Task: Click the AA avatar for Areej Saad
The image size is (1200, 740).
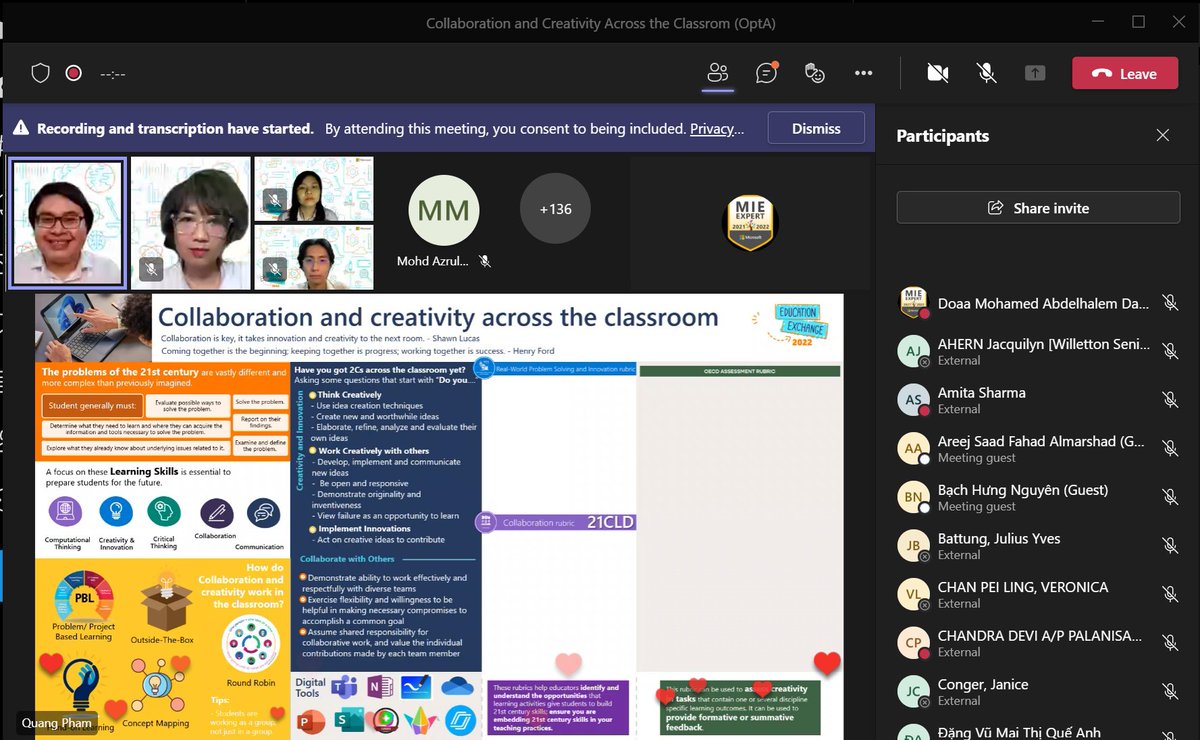Action: coord(914,449)
